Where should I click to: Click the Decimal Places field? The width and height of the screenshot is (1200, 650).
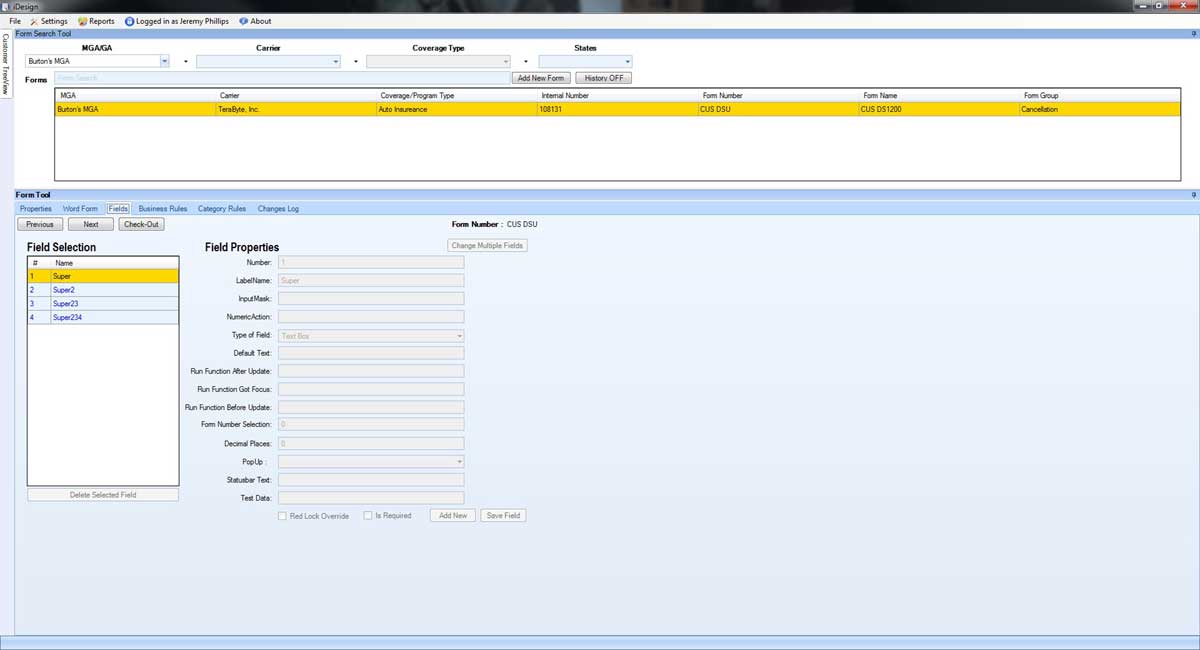[x=371, y=443]
